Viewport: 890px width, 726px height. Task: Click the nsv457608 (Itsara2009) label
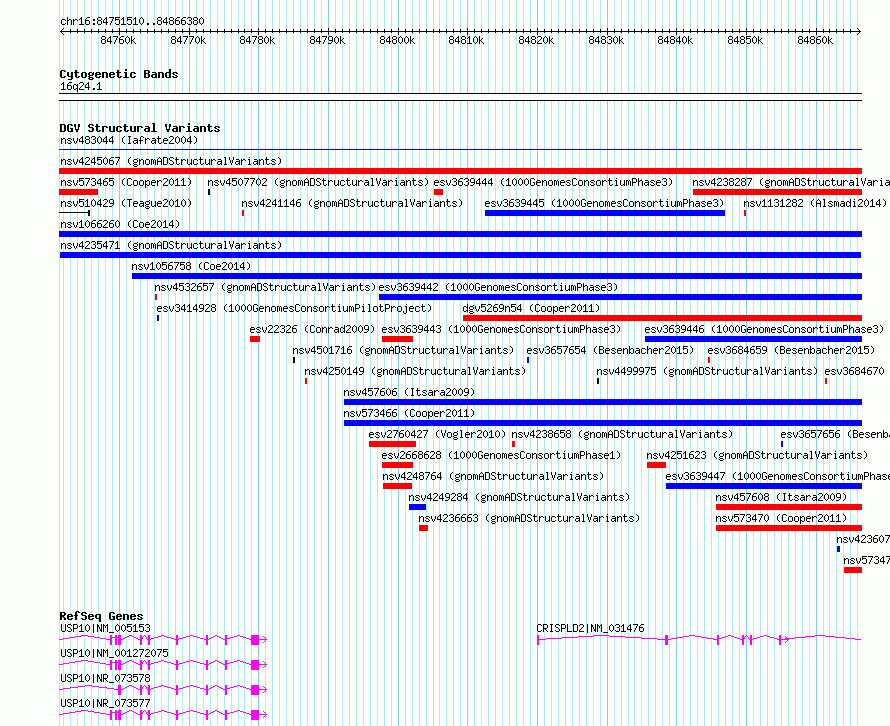(781, 497)
